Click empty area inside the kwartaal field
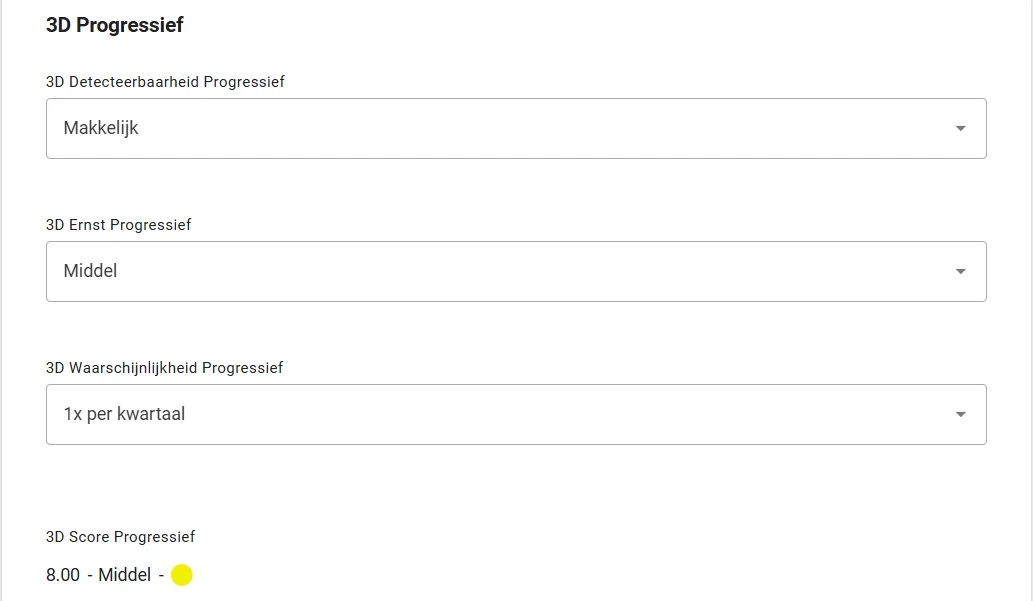Image resolution: width=1033 pixels, height=601 pixels. click(x=560, y=415)
